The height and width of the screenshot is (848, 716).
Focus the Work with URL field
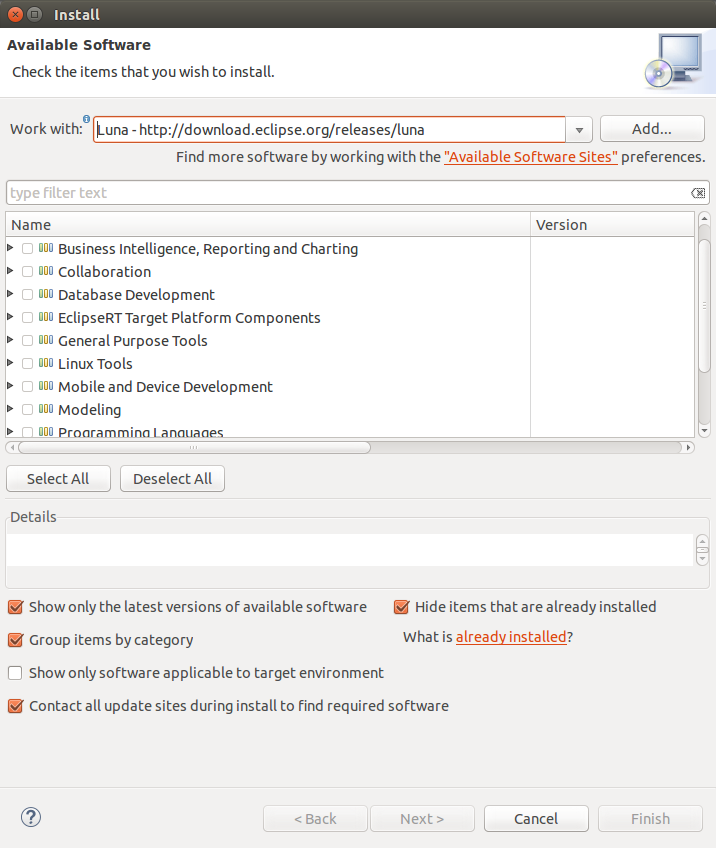[329, 130]
